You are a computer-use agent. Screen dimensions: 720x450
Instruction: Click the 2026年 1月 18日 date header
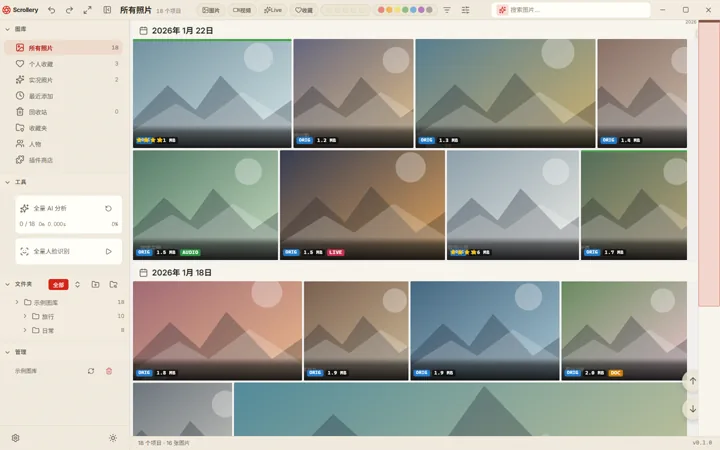point(181,273)
